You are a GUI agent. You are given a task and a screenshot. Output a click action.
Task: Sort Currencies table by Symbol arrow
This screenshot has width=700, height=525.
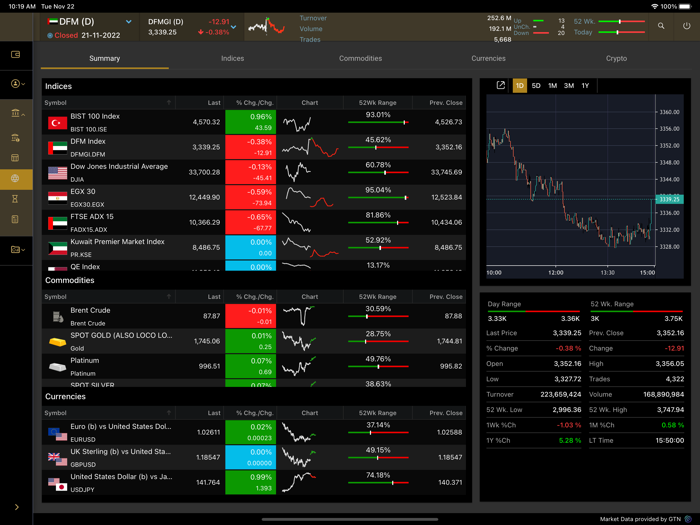tap(169, 413)
